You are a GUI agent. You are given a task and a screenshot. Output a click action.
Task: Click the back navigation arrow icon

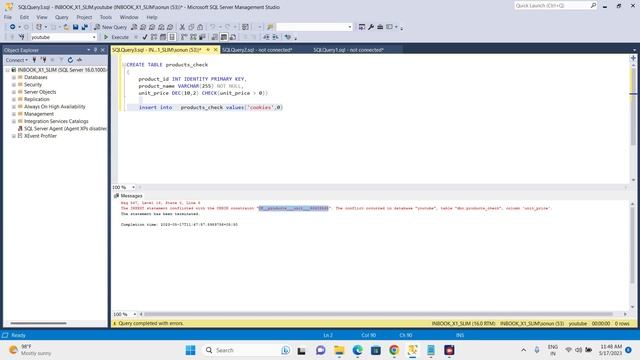pos(13,27)
